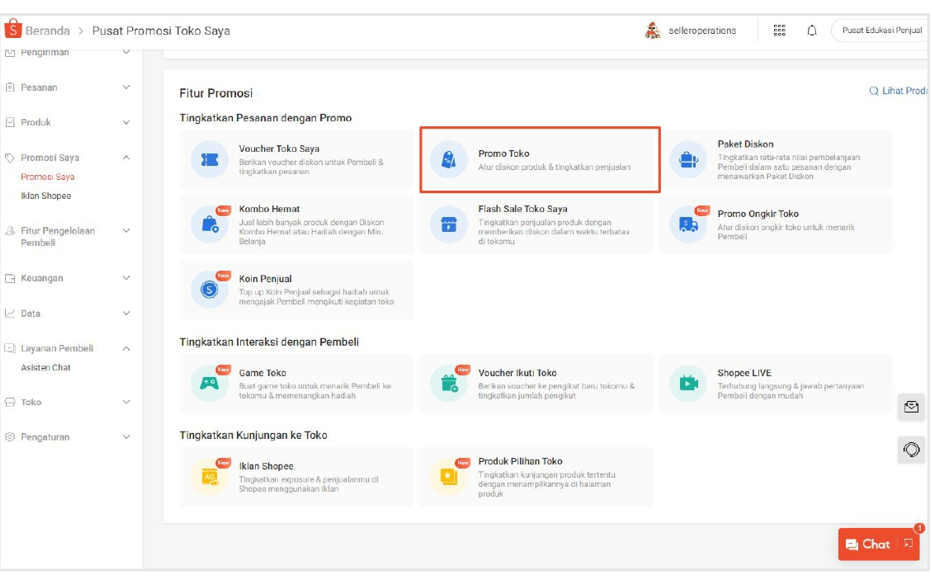This screenshot has height=580, width=932.
Task: Click the Kombo Hemat bag icon
Action: point(210,225)
